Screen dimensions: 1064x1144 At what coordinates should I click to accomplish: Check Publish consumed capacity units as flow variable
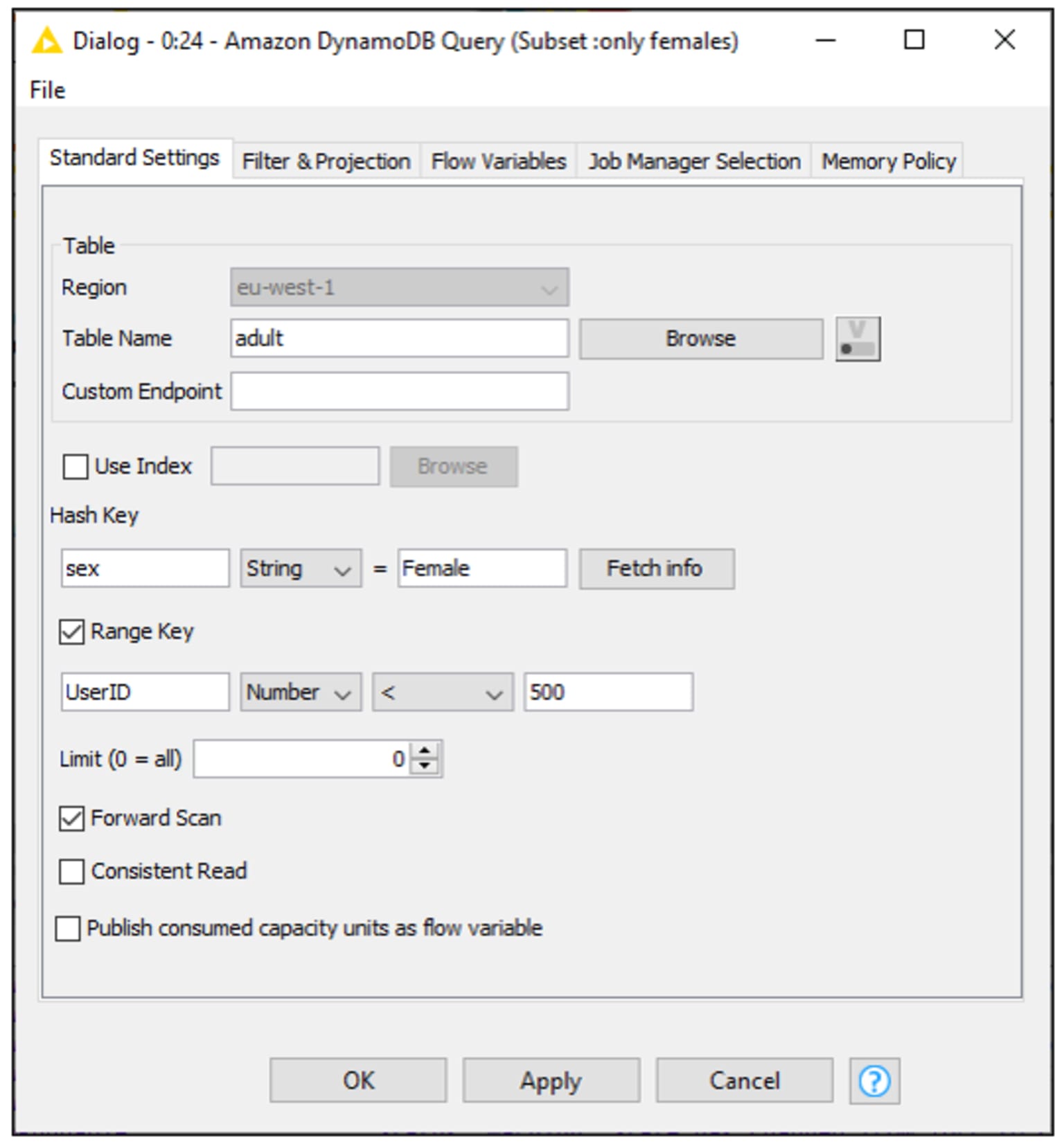tap(68, 928)
